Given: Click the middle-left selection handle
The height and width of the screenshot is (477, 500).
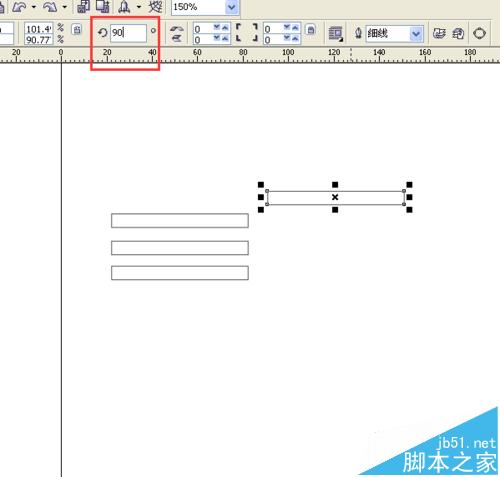Looking at the screenshot, I should 261,197.
